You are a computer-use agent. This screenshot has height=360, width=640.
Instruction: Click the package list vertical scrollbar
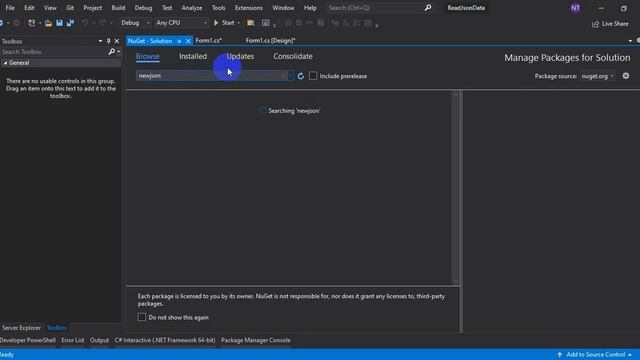pos(456,188)
